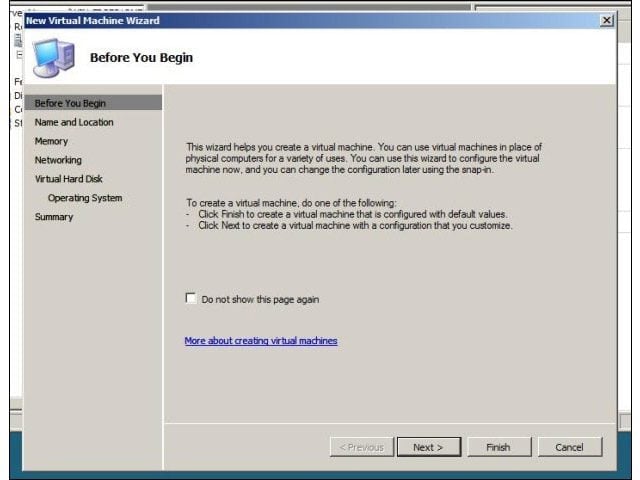Enable Do not show this page again

(x=191, y=298)
